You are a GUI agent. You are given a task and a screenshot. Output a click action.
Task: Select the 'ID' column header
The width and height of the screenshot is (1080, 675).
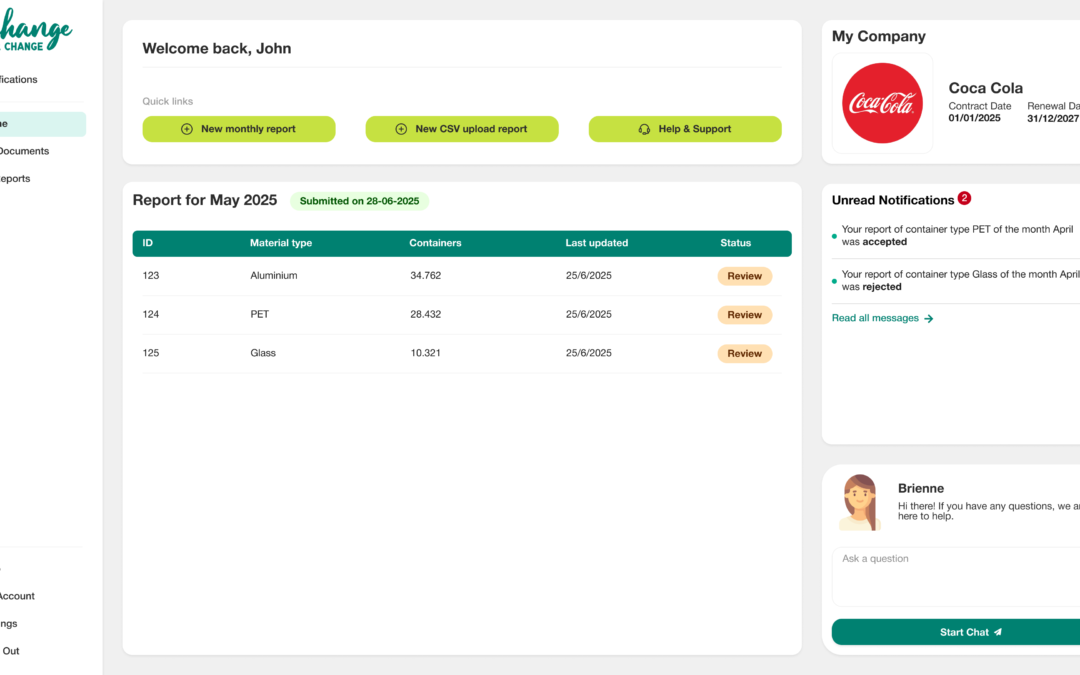147,243
